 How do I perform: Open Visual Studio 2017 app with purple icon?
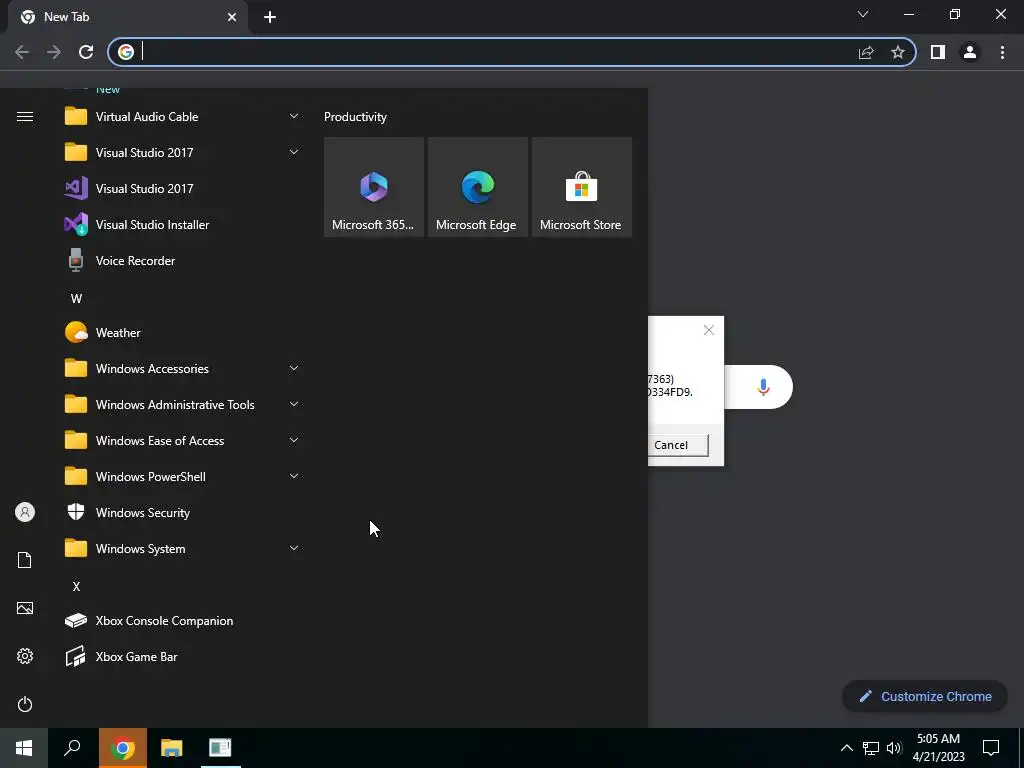(x=182, y=188)
